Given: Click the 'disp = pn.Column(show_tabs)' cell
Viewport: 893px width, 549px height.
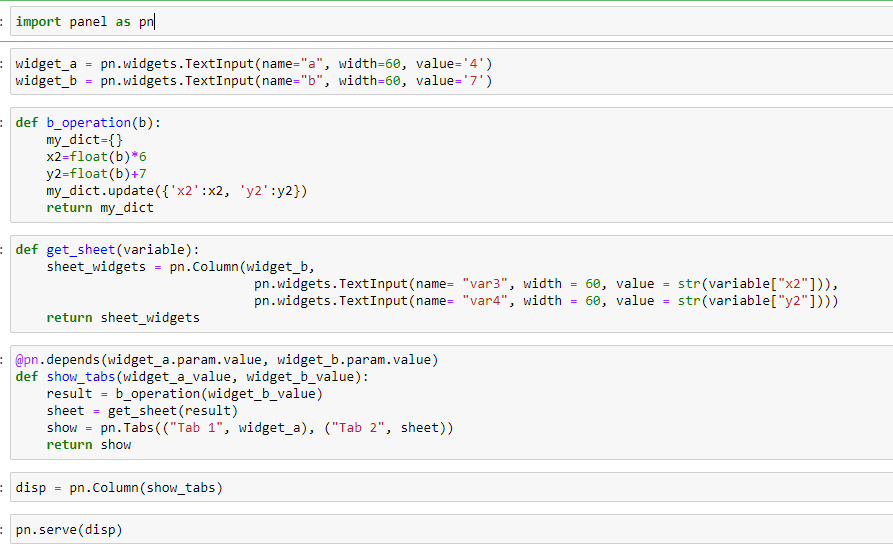Looking at the screenshot, I should point(451,487).
